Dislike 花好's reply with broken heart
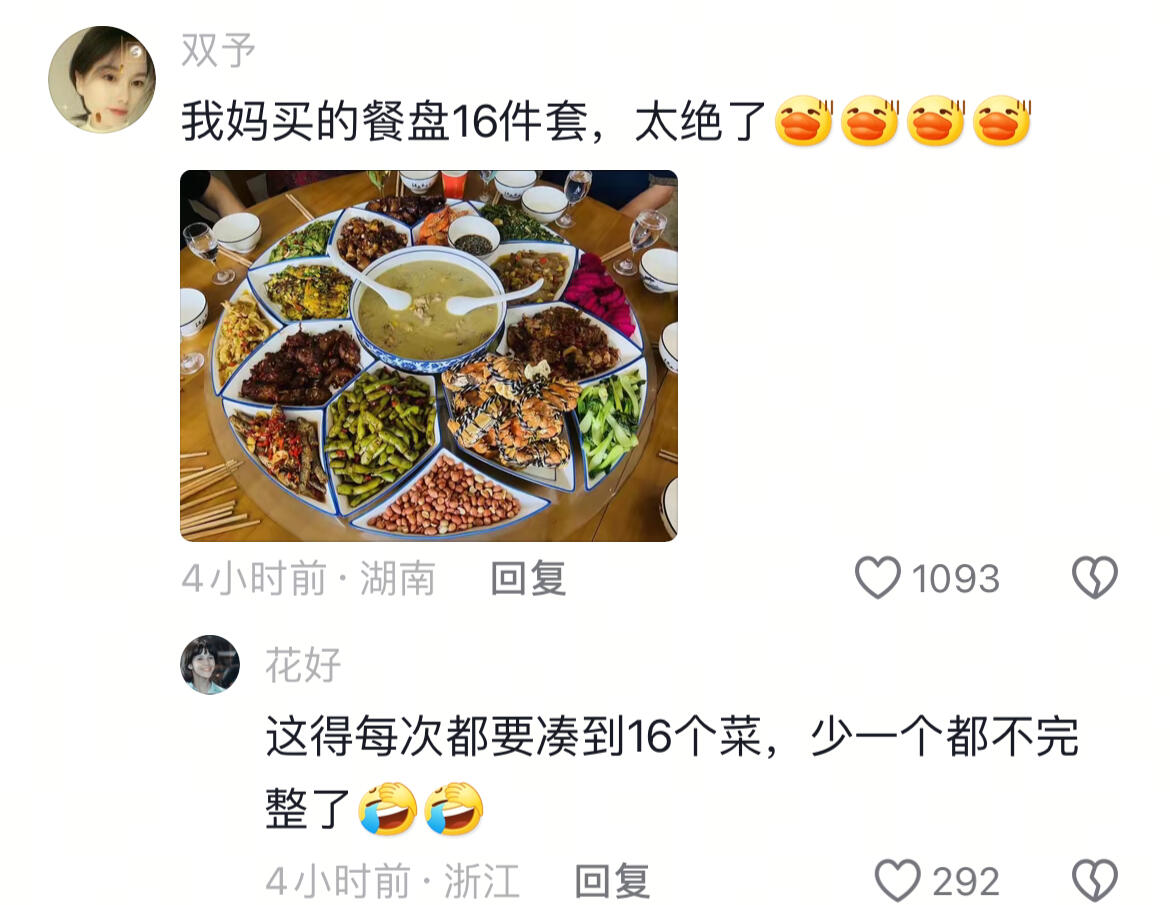Screen dimensions: 1170x905 click(1095, 881)
